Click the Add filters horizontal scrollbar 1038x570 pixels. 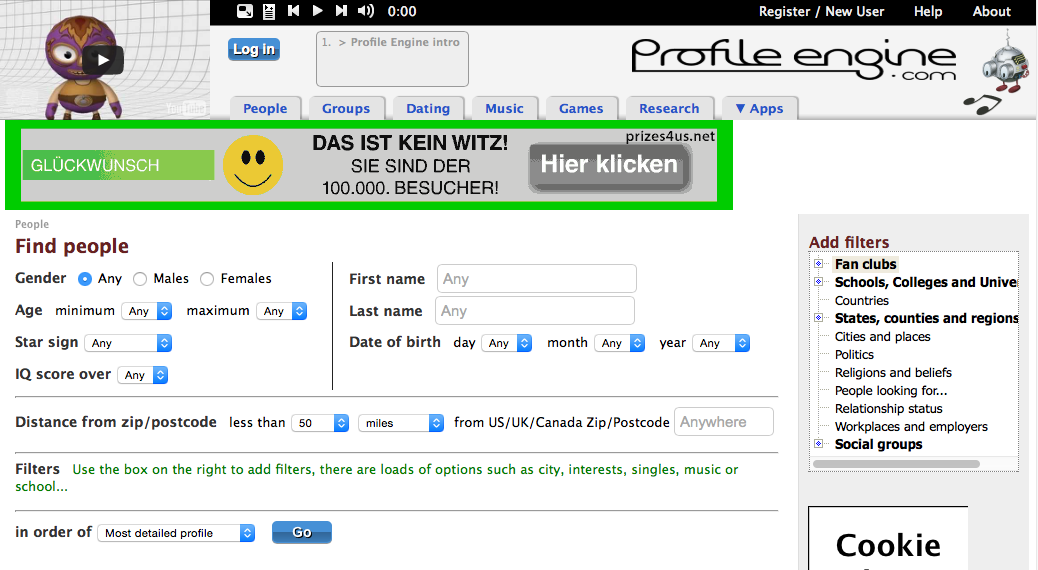(896, 464)
